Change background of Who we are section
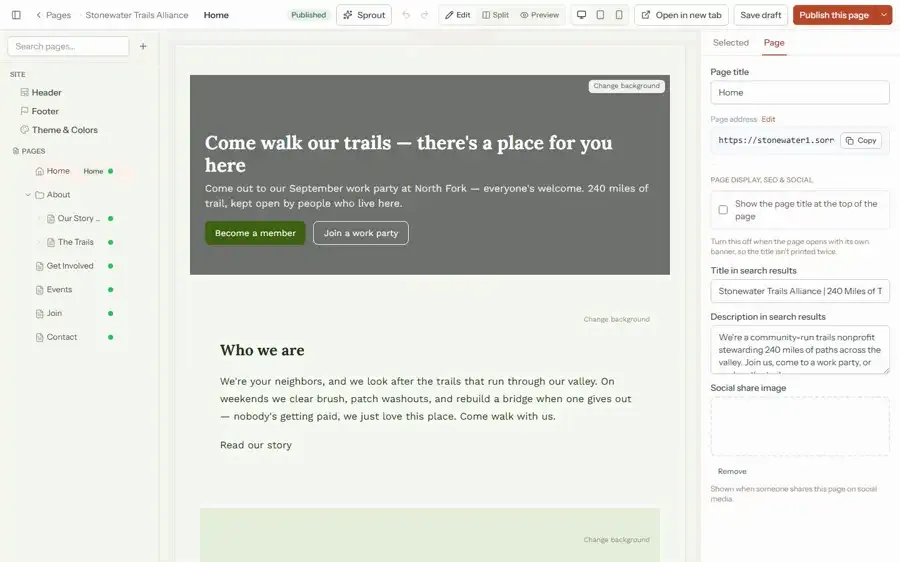Image resolution: width=900 pixels, height=562 pixels. pos(616,319)
